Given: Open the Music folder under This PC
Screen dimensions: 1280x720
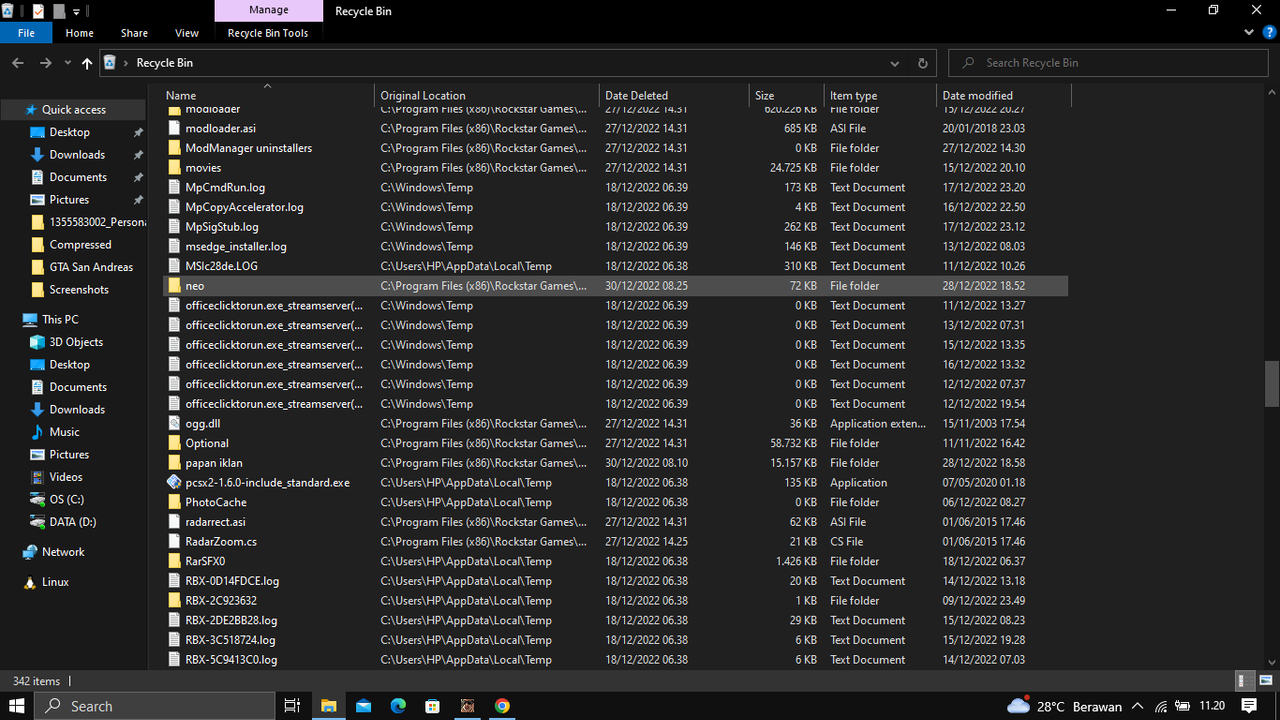Looking at the screenshot, I should tap(64, 432).
